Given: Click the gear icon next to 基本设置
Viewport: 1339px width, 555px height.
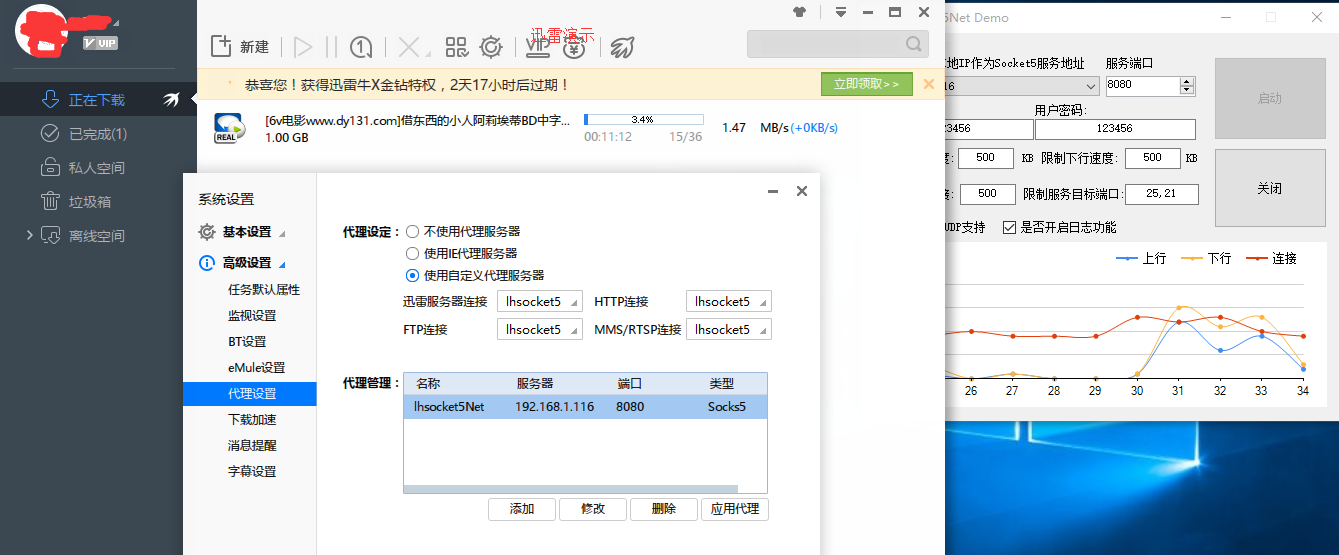Looking at the screenshot, I should [x=207, y=231].
